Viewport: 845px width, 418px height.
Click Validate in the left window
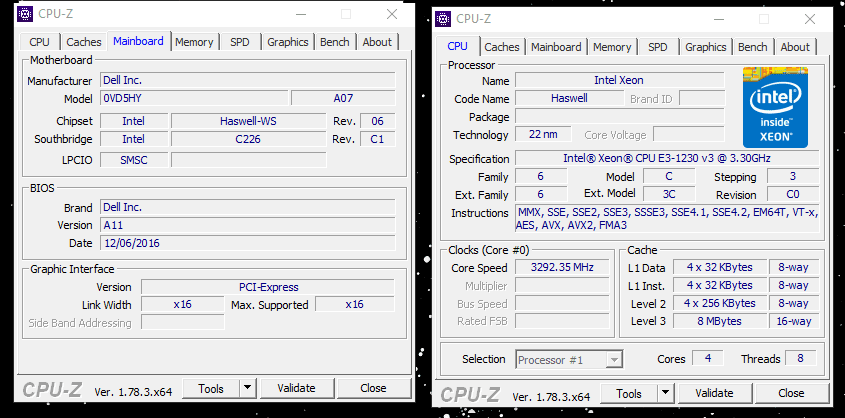click(296, 388)
